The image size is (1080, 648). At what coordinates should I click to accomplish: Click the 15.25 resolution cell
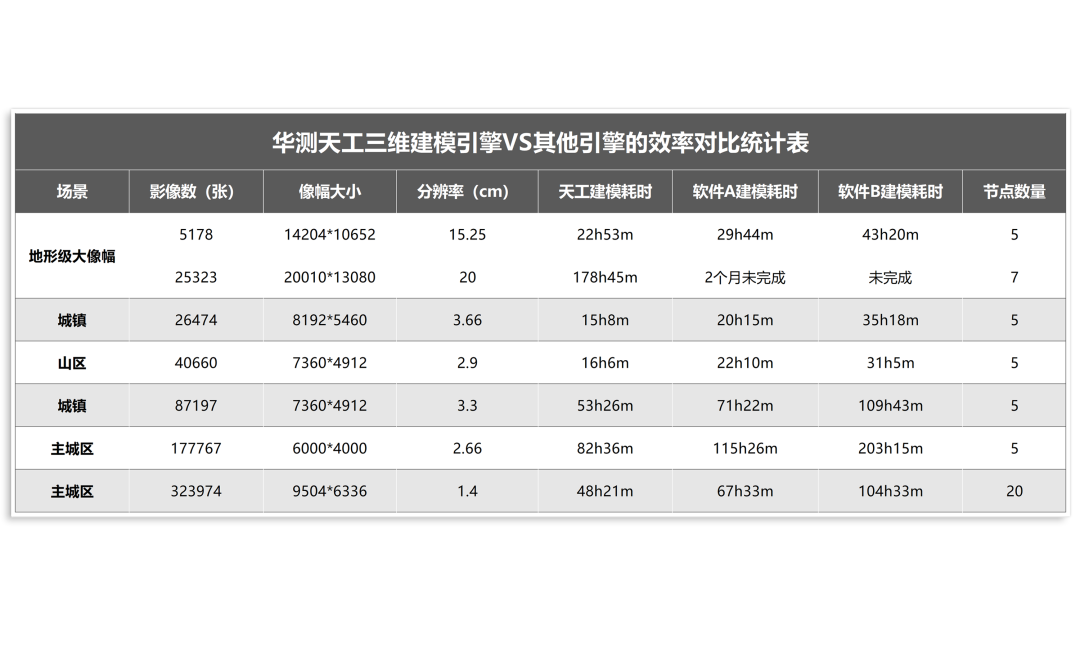467,235
